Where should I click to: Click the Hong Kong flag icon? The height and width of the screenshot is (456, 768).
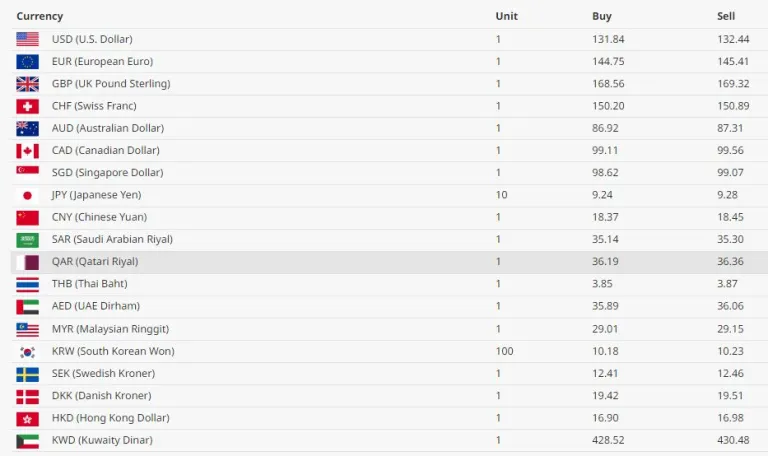27,418
